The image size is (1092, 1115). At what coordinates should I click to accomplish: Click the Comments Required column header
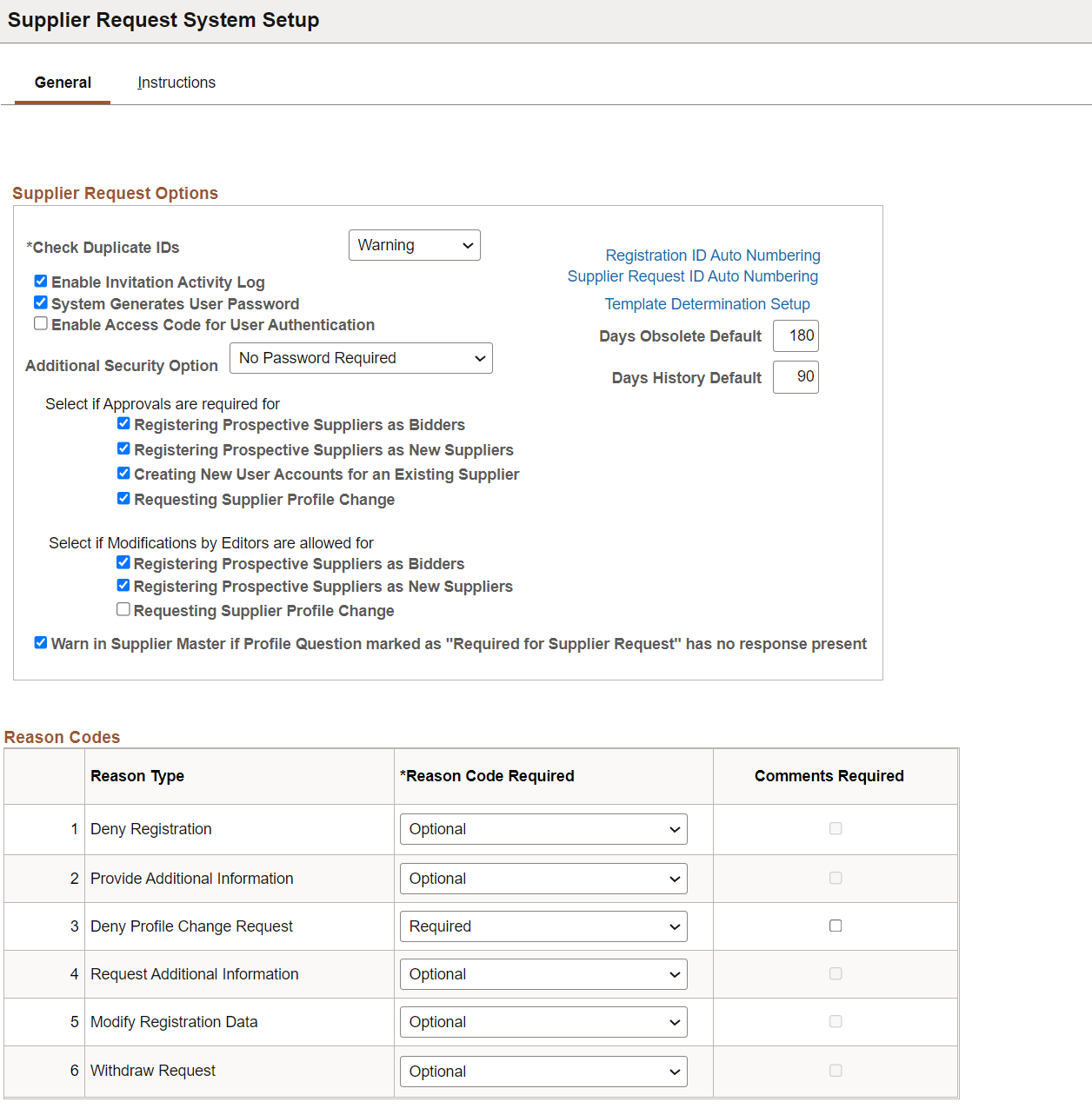[829, 776]
